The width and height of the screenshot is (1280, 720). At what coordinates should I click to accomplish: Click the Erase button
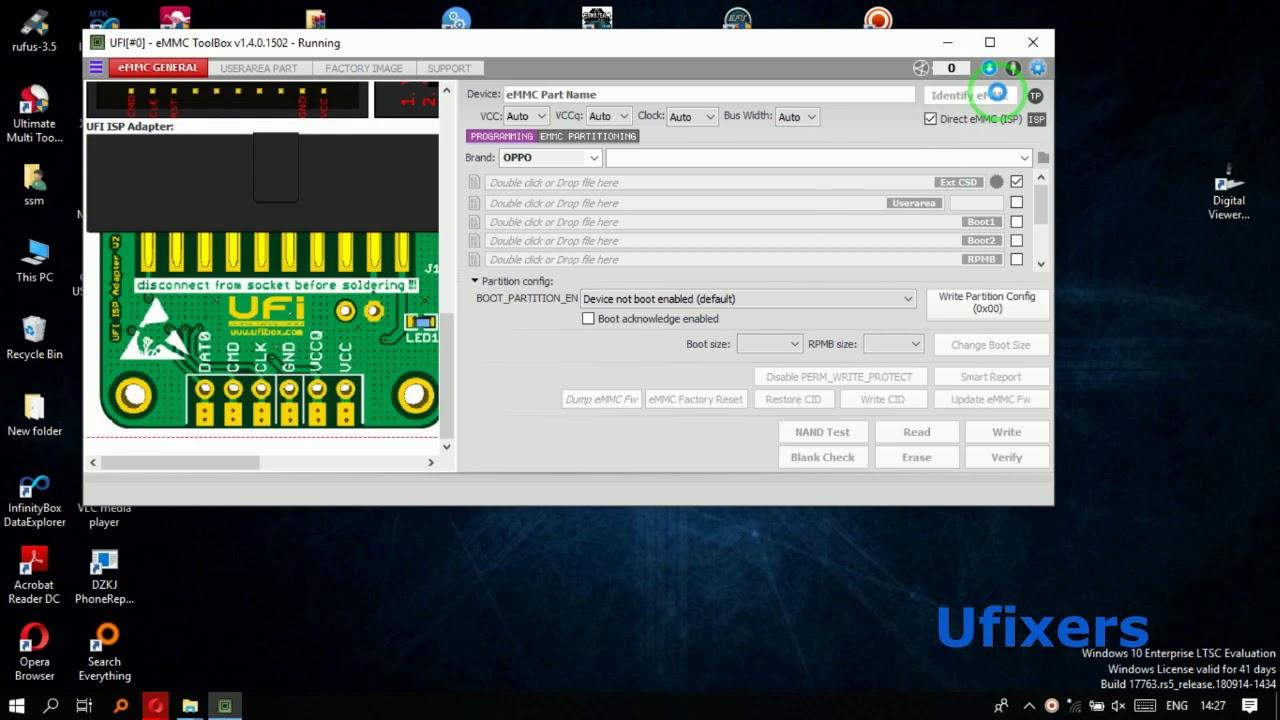(x=916, y=457)
